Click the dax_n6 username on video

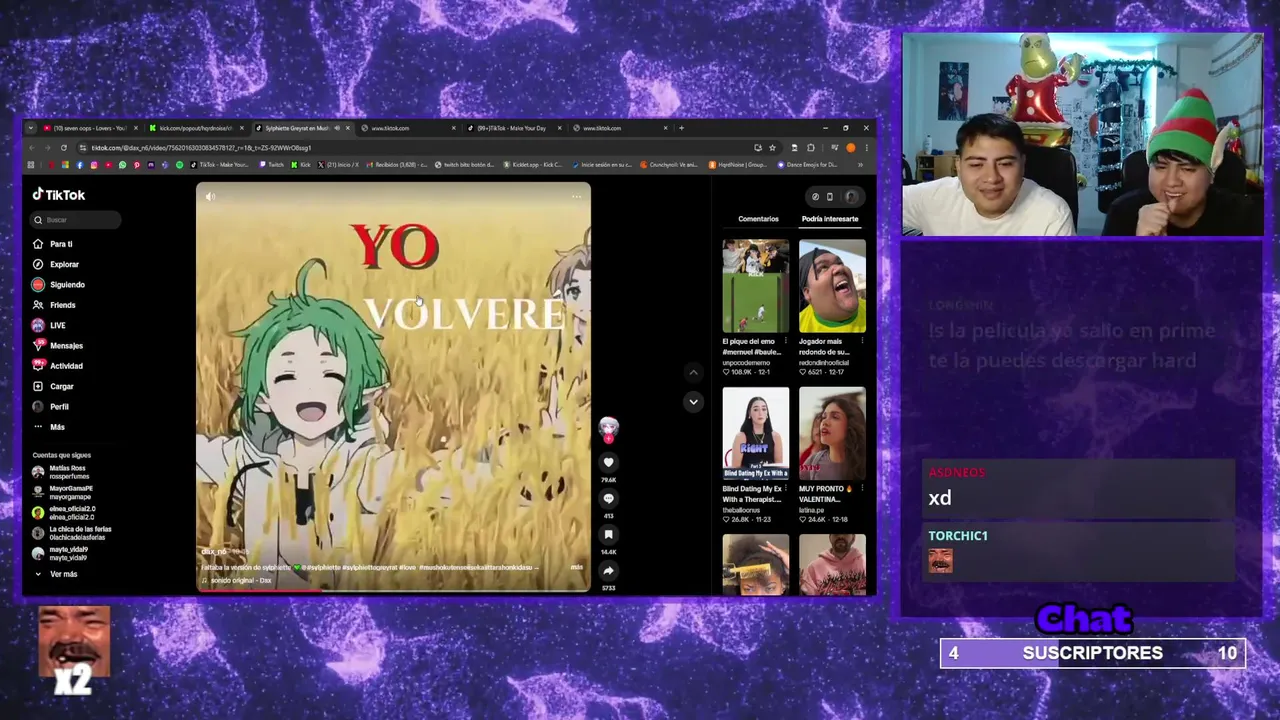pyautogui.click(x=214, y=551)
